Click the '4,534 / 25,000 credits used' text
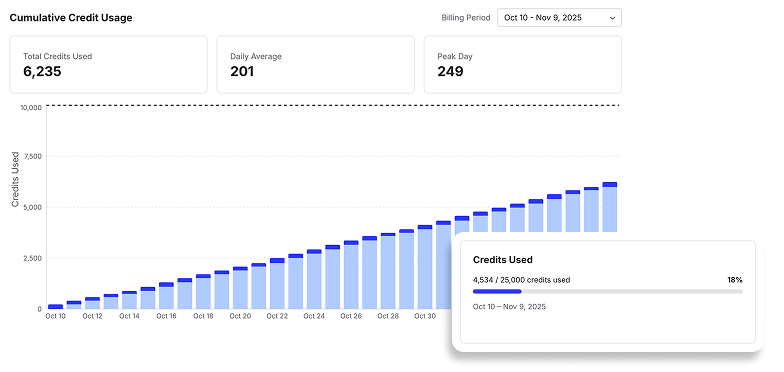Image resolution: width=784 pixels, height=372 pixels. click(x=522, y=280)
